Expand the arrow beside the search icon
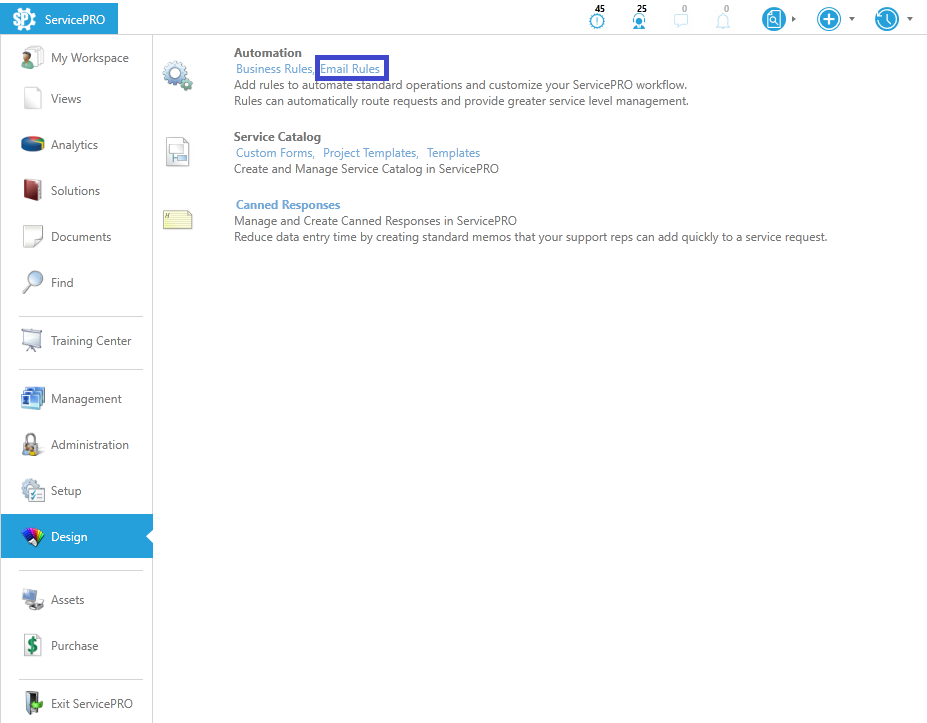The height and width of the screenshot is (723, 927). click(x=793, y=19)
